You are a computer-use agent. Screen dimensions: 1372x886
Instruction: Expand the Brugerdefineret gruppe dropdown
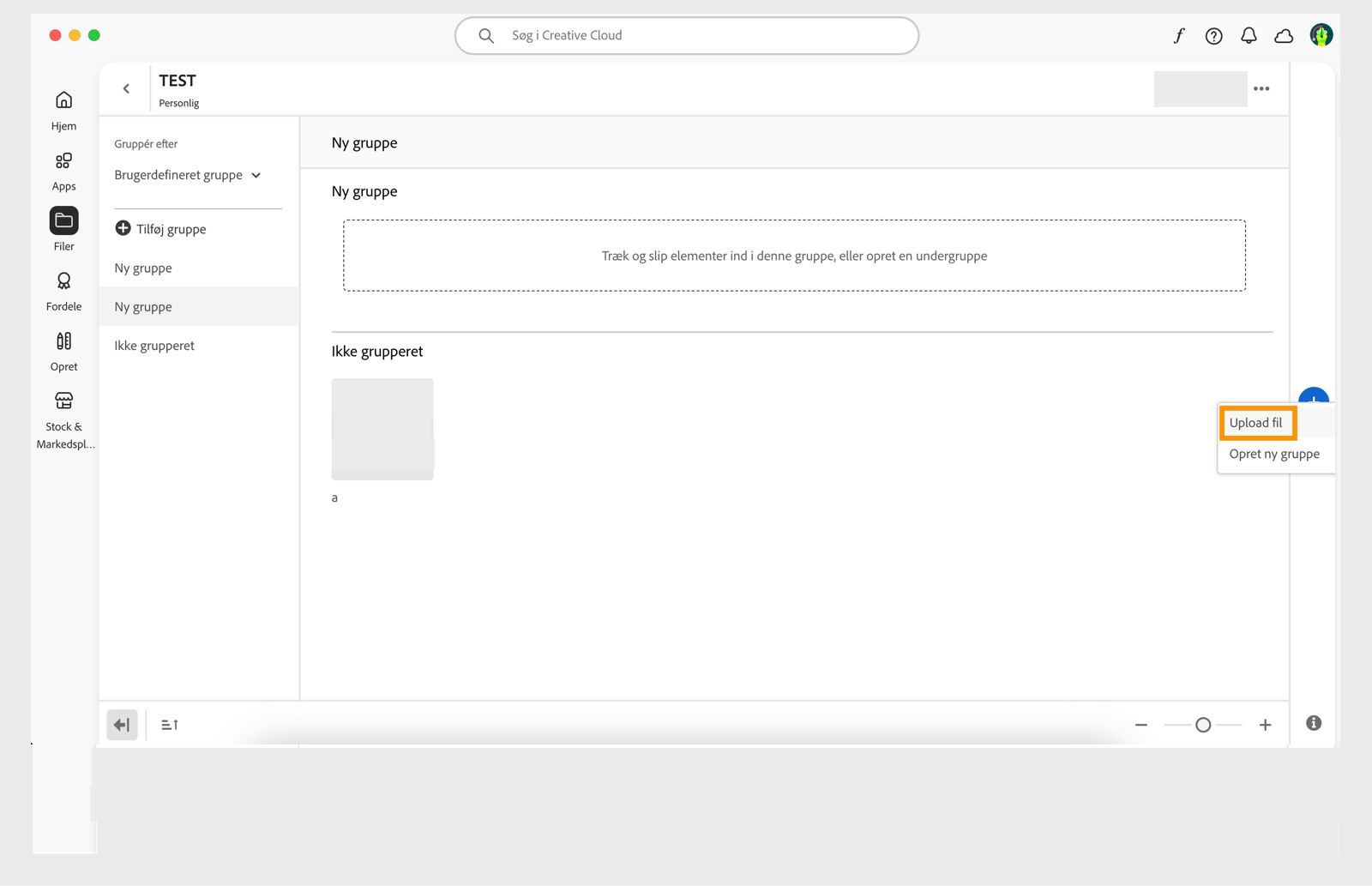click(188, 175)
